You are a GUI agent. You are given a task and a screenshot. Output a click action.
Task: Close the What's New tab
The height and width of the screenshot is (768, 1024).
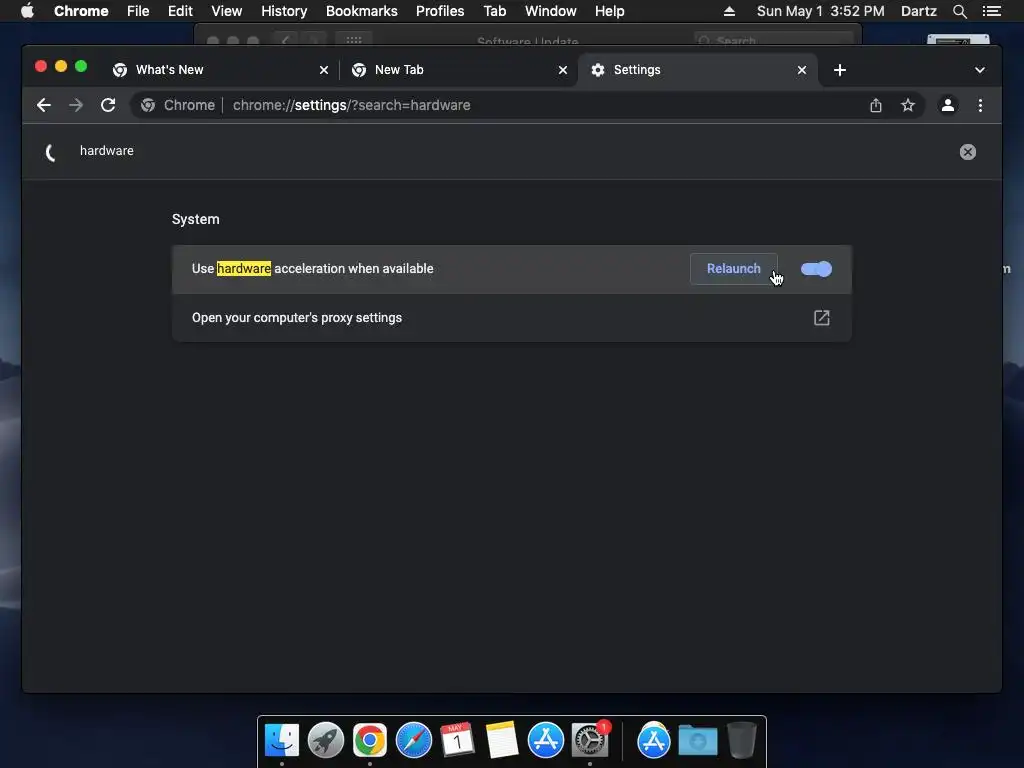click(324, 70)
